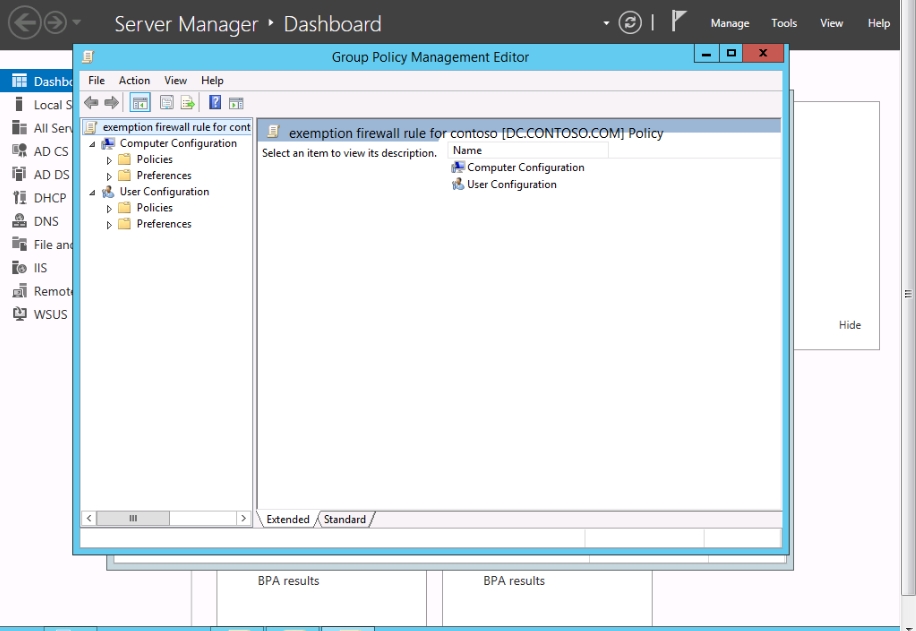Screen dimensions: 916x631
Task: Open the blue Help toolbar icon
Action: [x=215, y=103]
